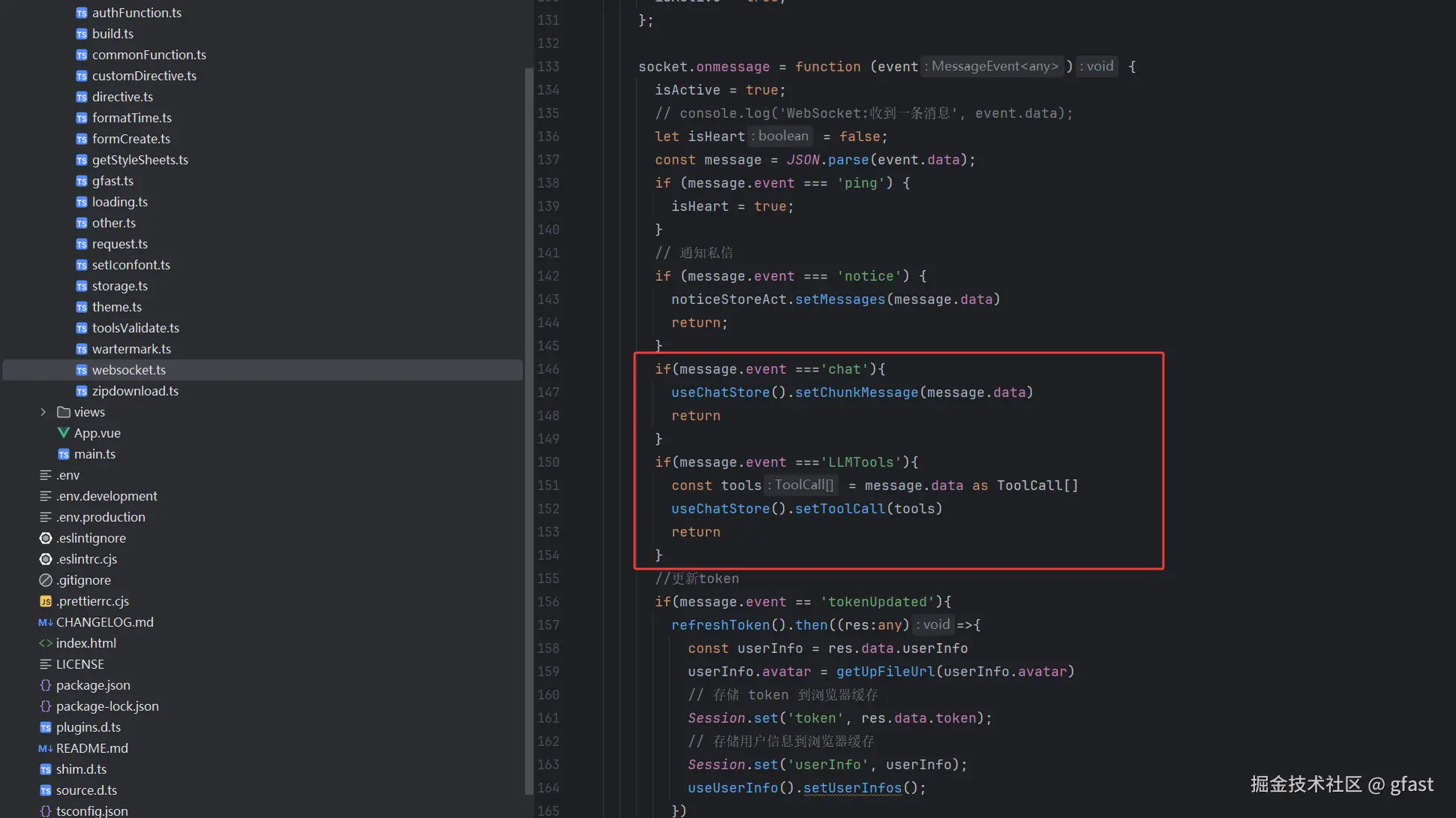1456x818 pixels.
Task: Open App.vue via its Vue icon
Action: 64,433
